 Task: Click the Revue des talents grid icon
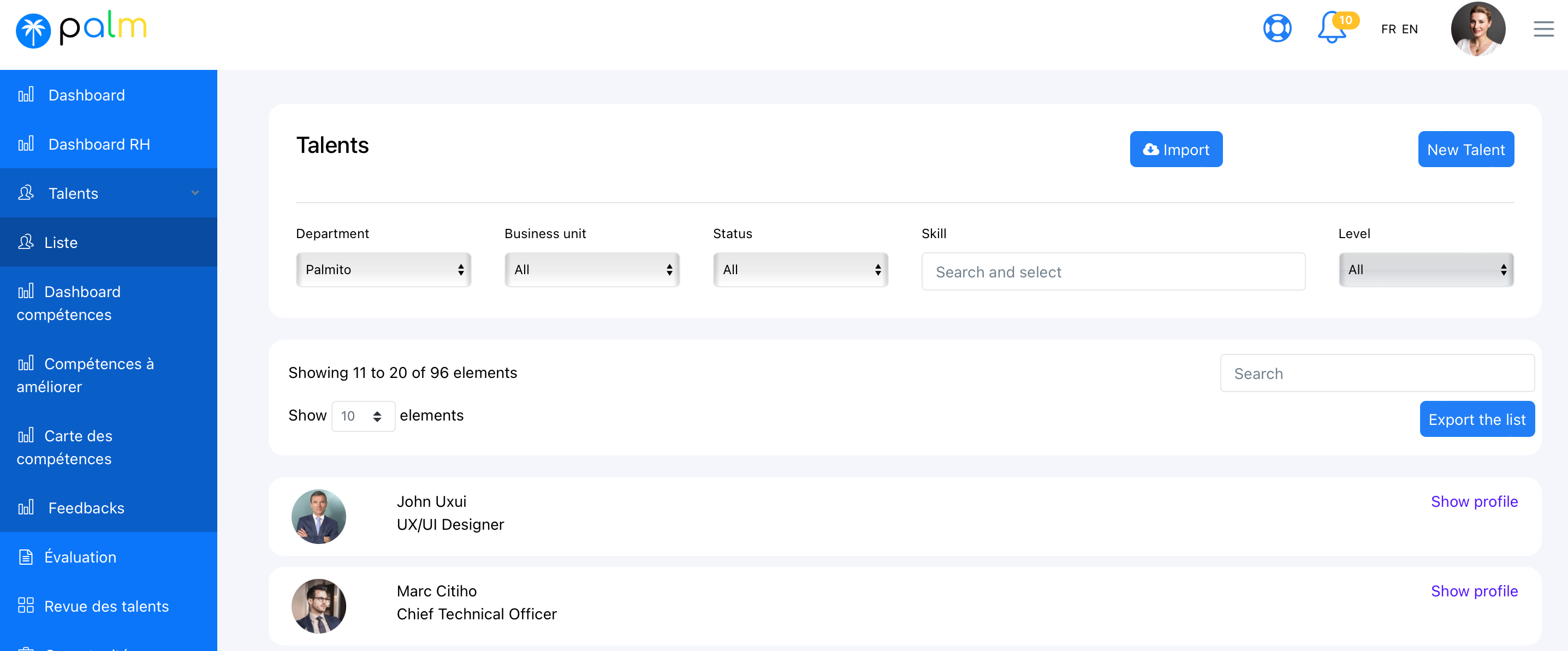pyautogui.click(x=26, y=605)
